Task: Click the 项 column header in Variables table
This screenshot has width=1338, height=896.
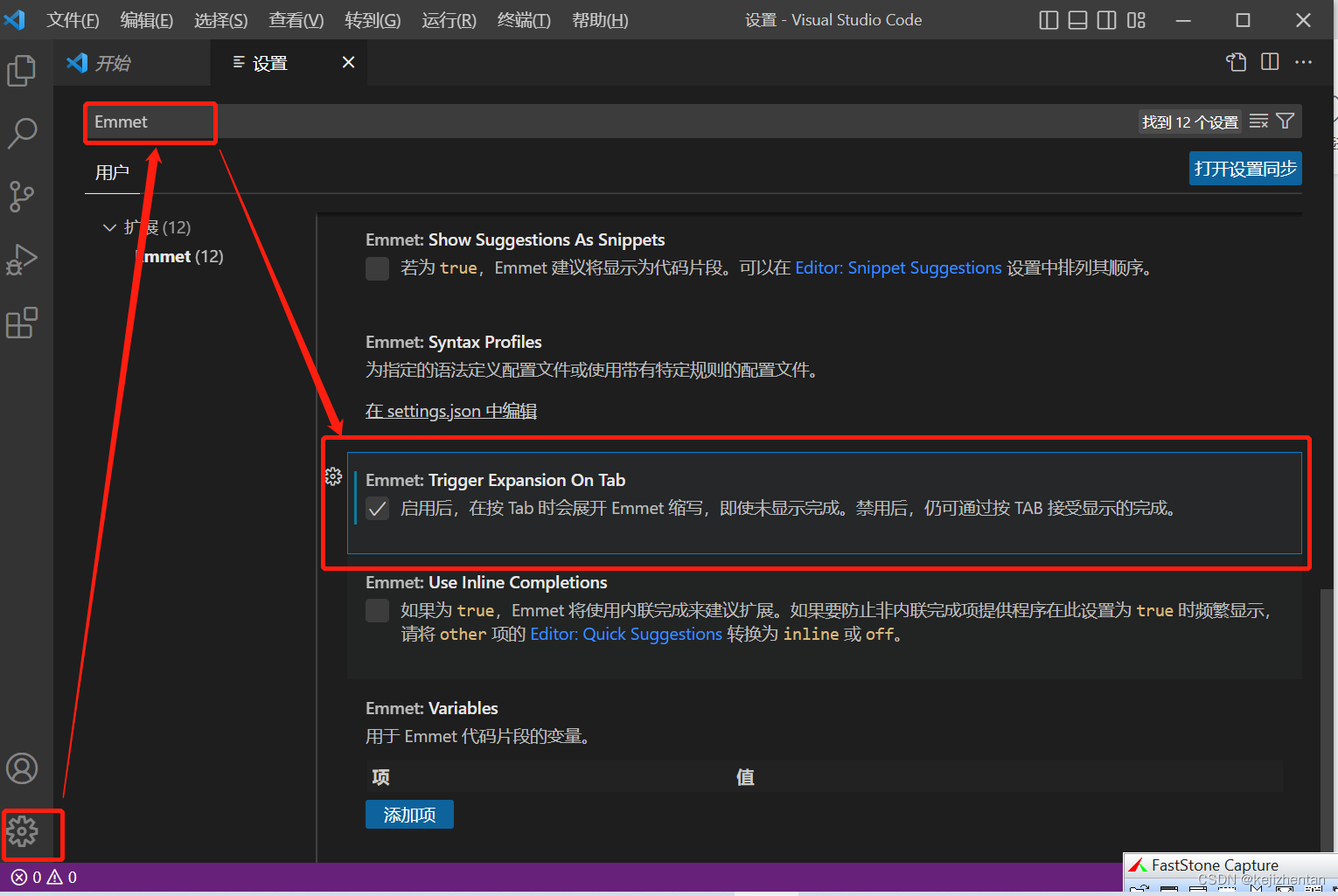Action: (x=380, y=777)
